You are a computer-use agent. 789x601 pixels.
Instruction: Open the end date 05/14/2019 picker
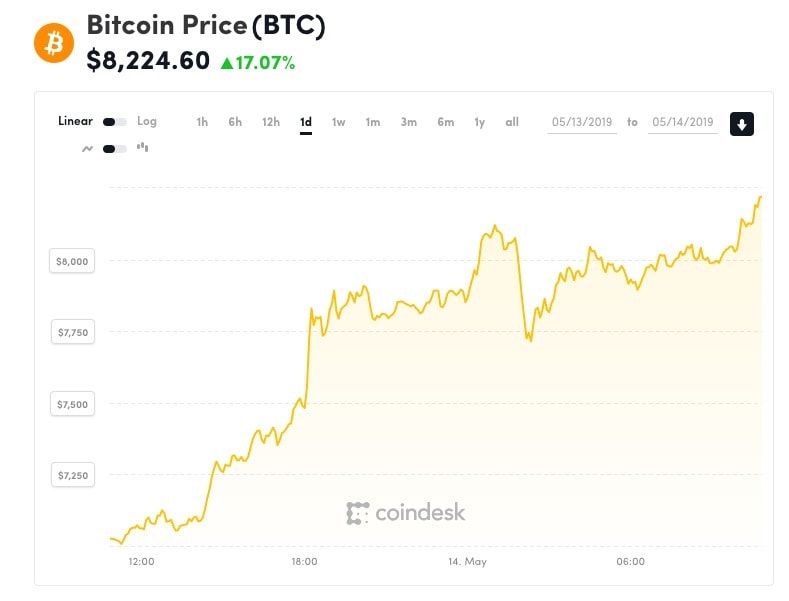point(683,122)
